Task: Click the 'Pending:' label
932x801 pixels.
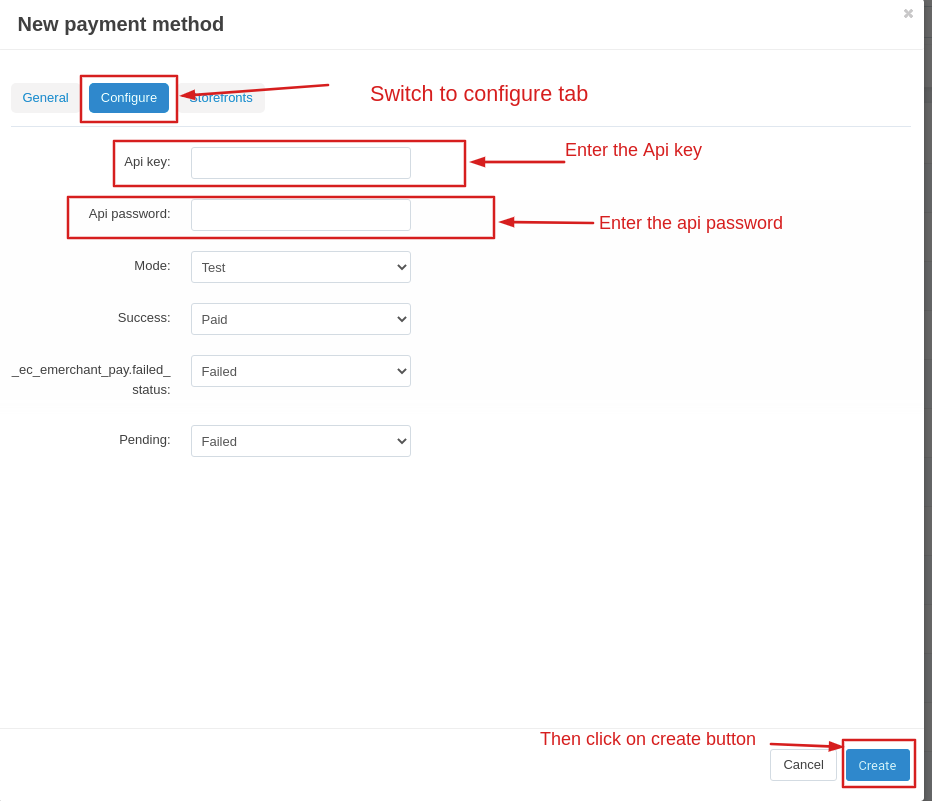Action: [144, 440]
